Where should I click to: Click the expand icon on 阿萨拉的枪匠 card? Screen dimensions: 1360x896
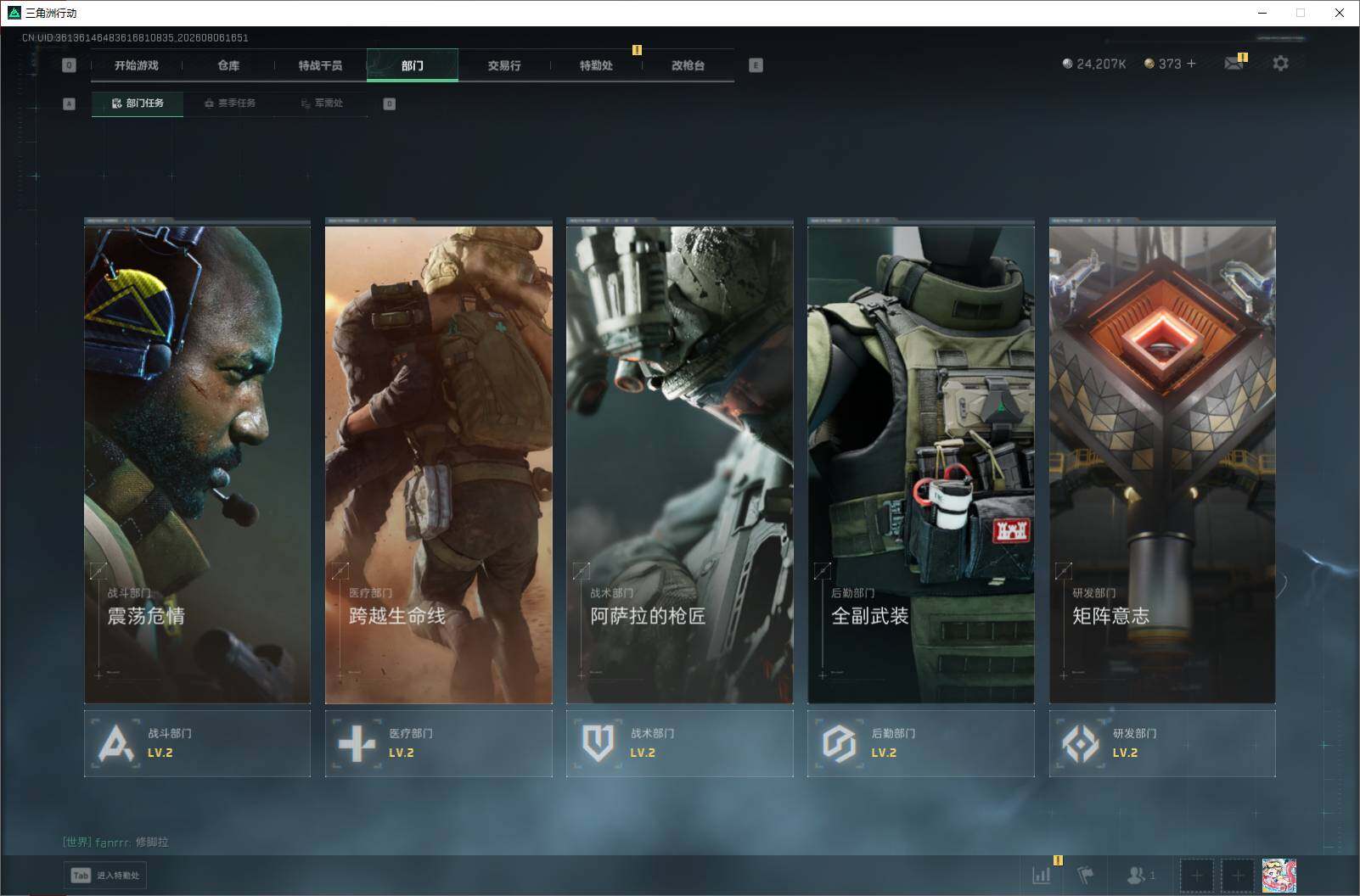click(581, 571)
